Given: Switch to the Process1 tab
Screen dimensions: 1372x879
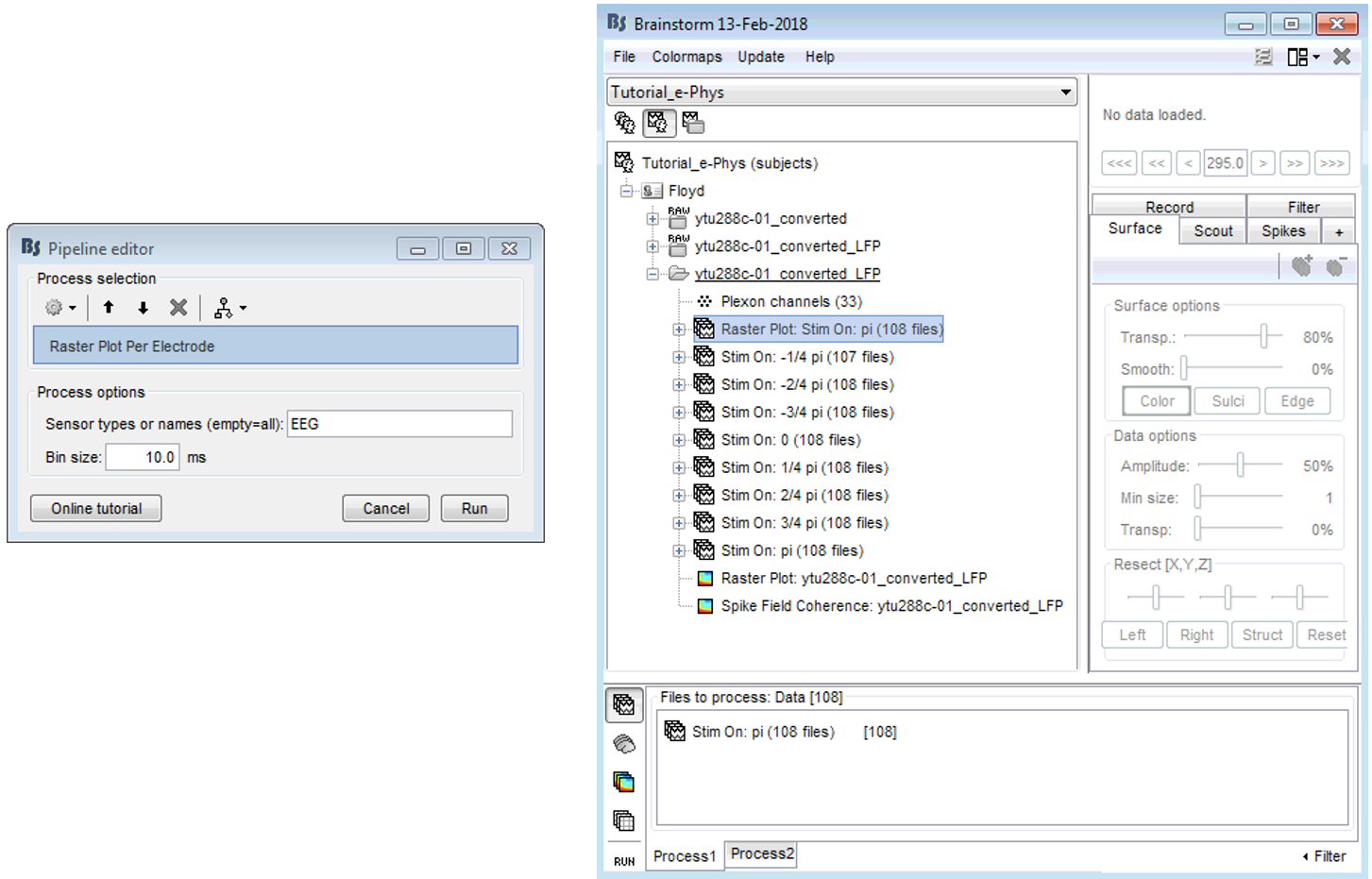Looking at the screenshot, I should 685,856.
